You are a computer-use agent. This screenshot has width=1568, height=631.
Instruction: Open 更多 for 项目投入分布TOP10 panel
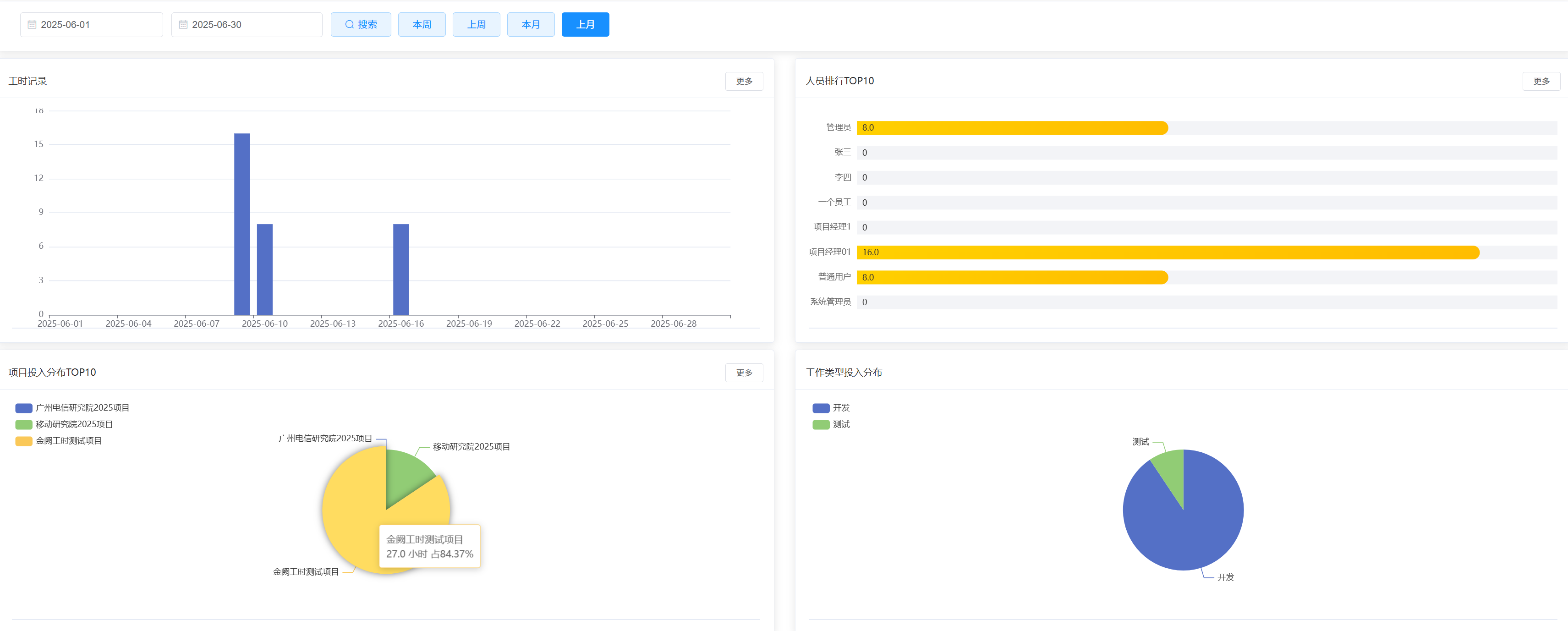744,373
